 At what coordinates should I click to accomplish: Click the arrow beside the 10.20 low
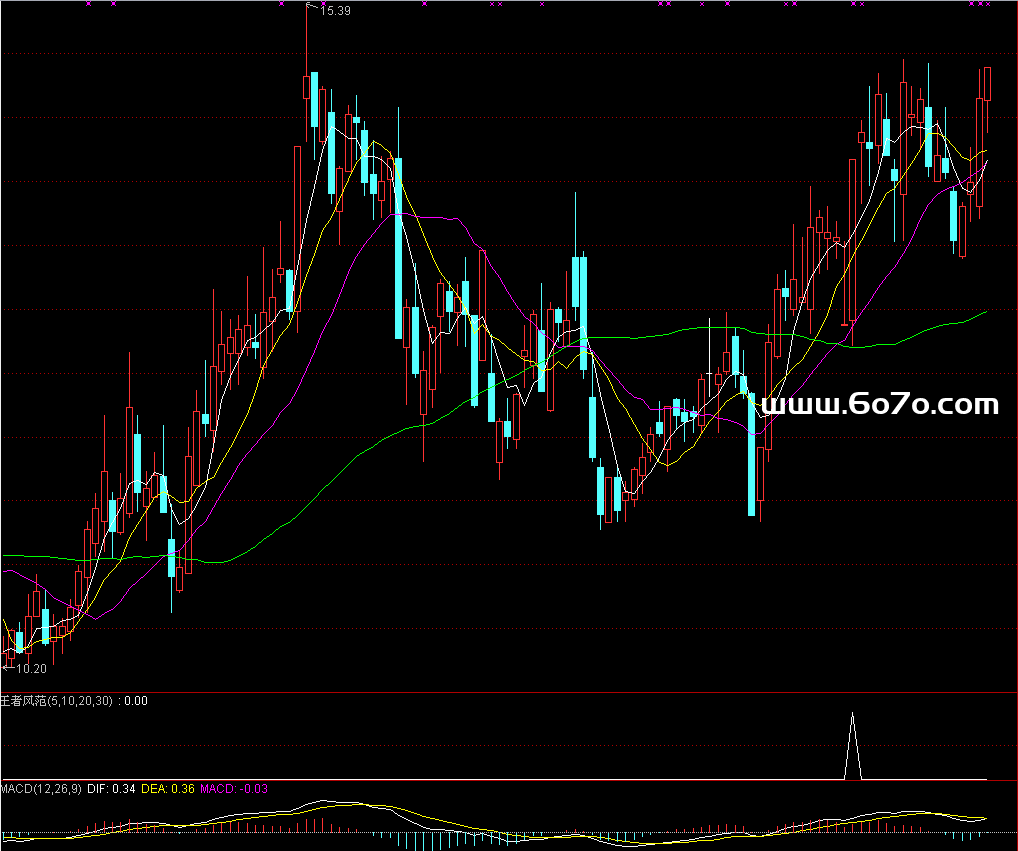click(x=8, y=667)
